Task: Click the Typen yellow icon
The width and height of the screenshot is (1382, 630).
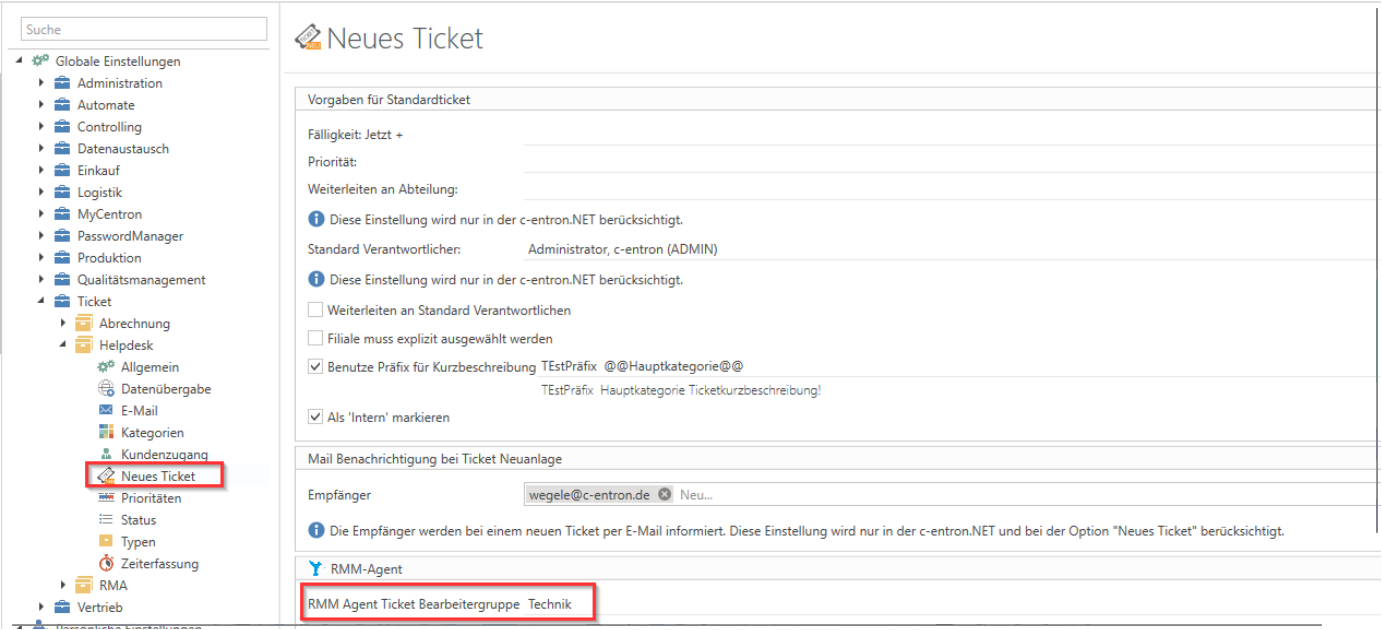Action: [x=106, y=542]
